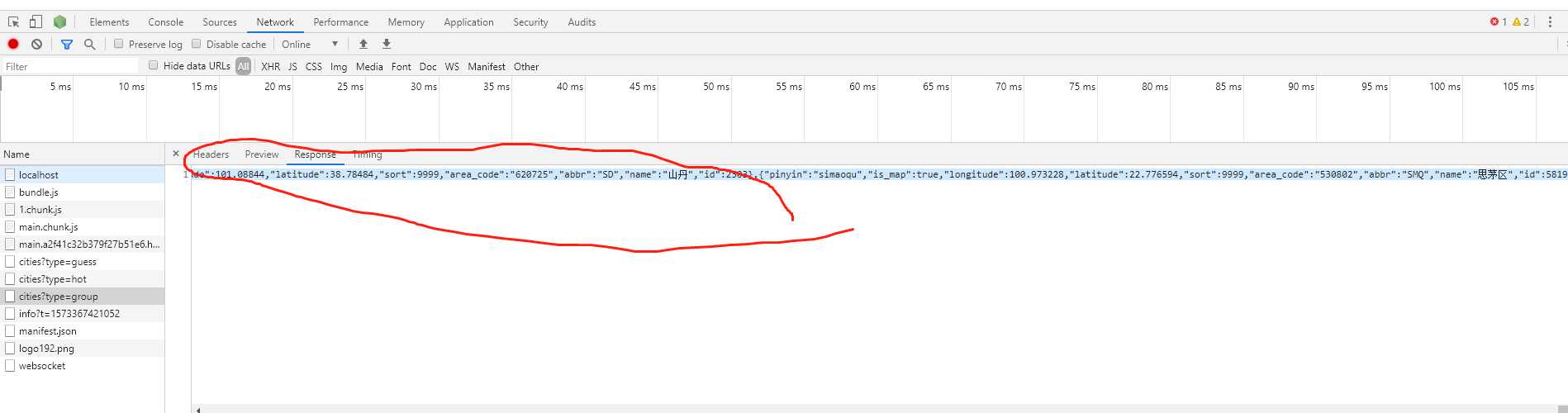
Task: Click the import HAR upload arrow
Action: pyautogui.click(x=363, y=44)
